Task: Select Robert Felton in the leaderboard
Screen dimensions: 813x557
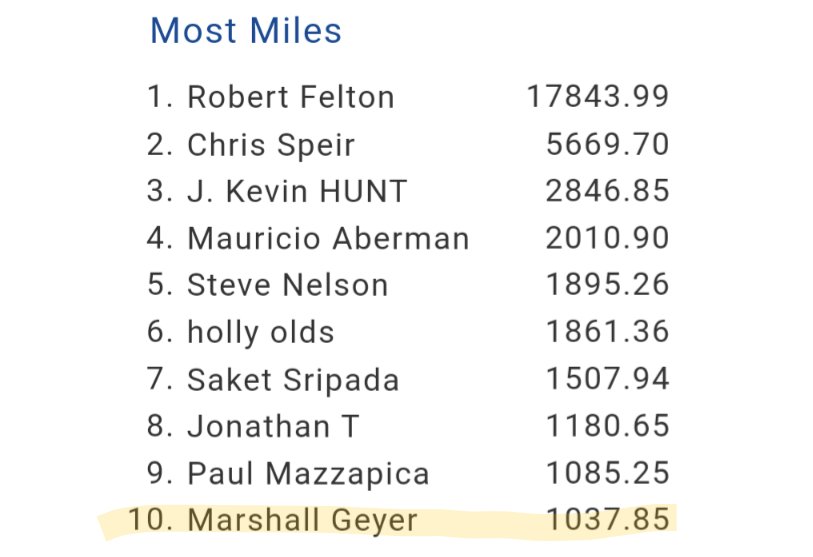Action: coord(290,97)
